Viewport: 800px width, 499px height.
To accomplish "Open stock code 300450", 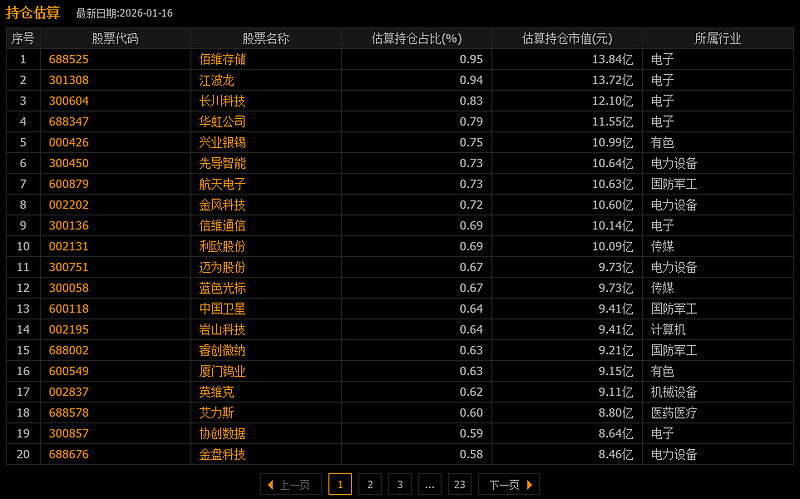I will [x=69, y=163].
